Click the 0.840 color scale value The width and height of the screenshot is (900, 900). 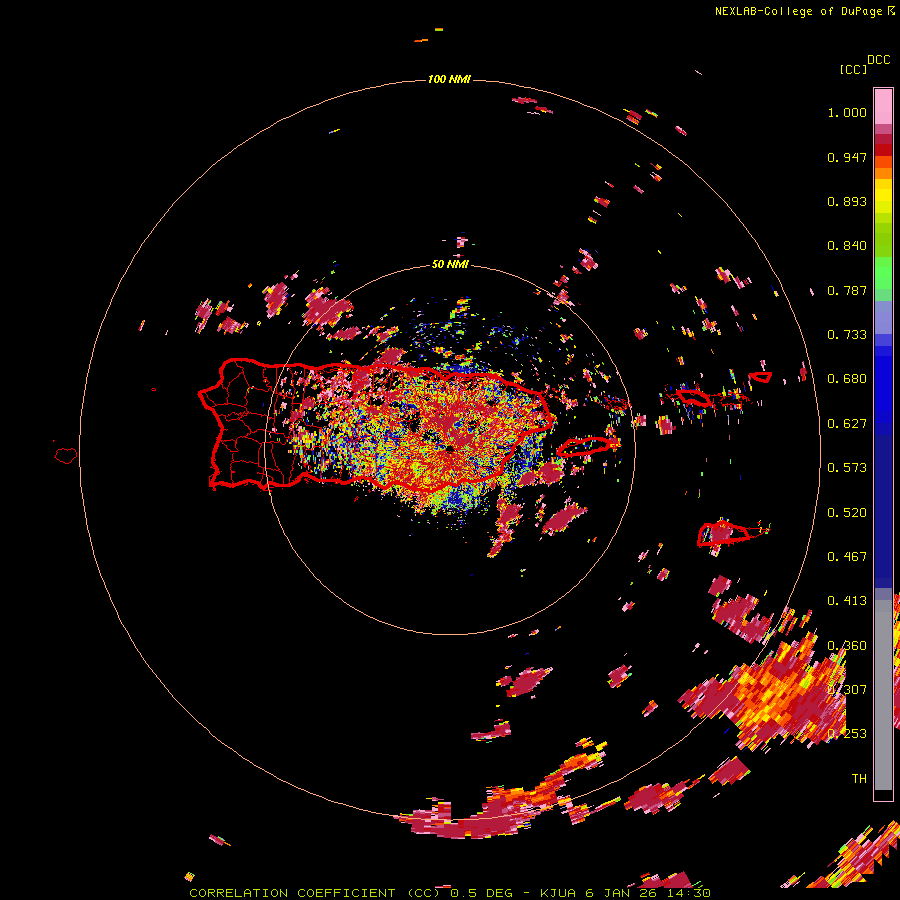tap(847, 246)
